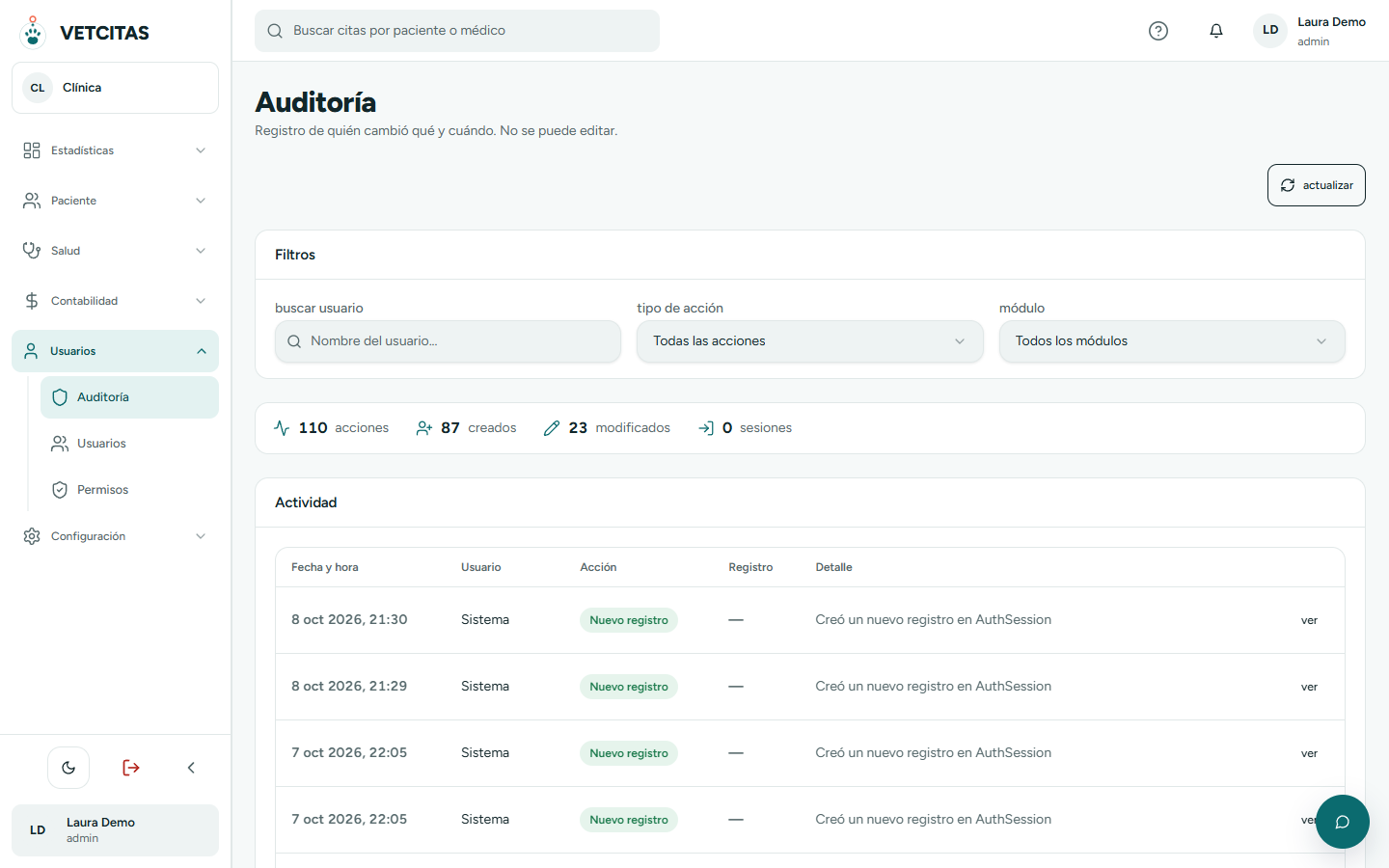Open the help question-mark icon
The image size is (1389, 868).
(x=1158, y=31)
